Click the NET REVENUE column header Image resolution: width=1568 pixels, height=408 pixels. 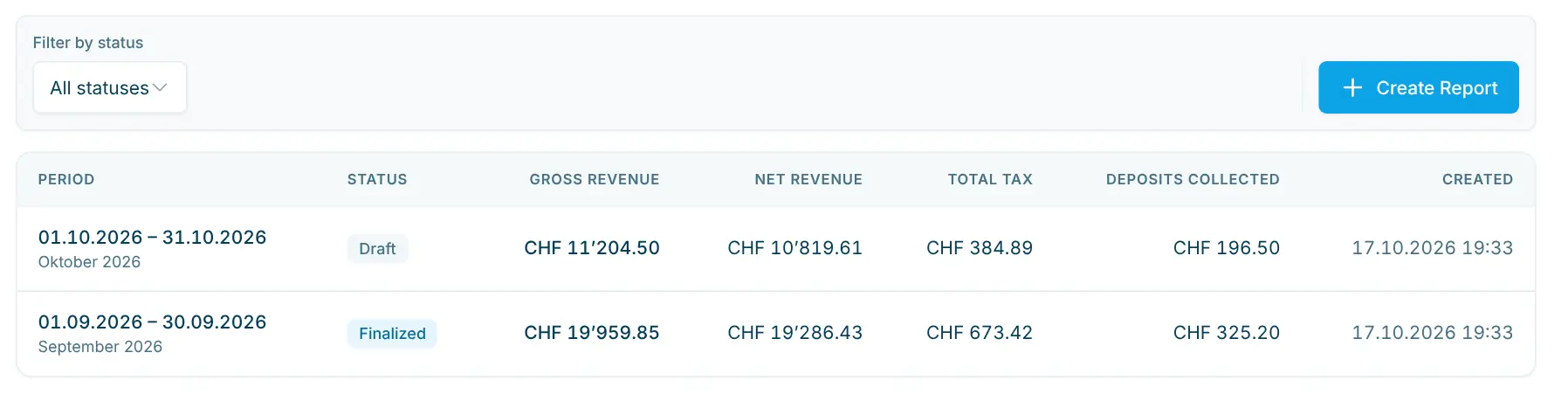[x=808, y=179]
